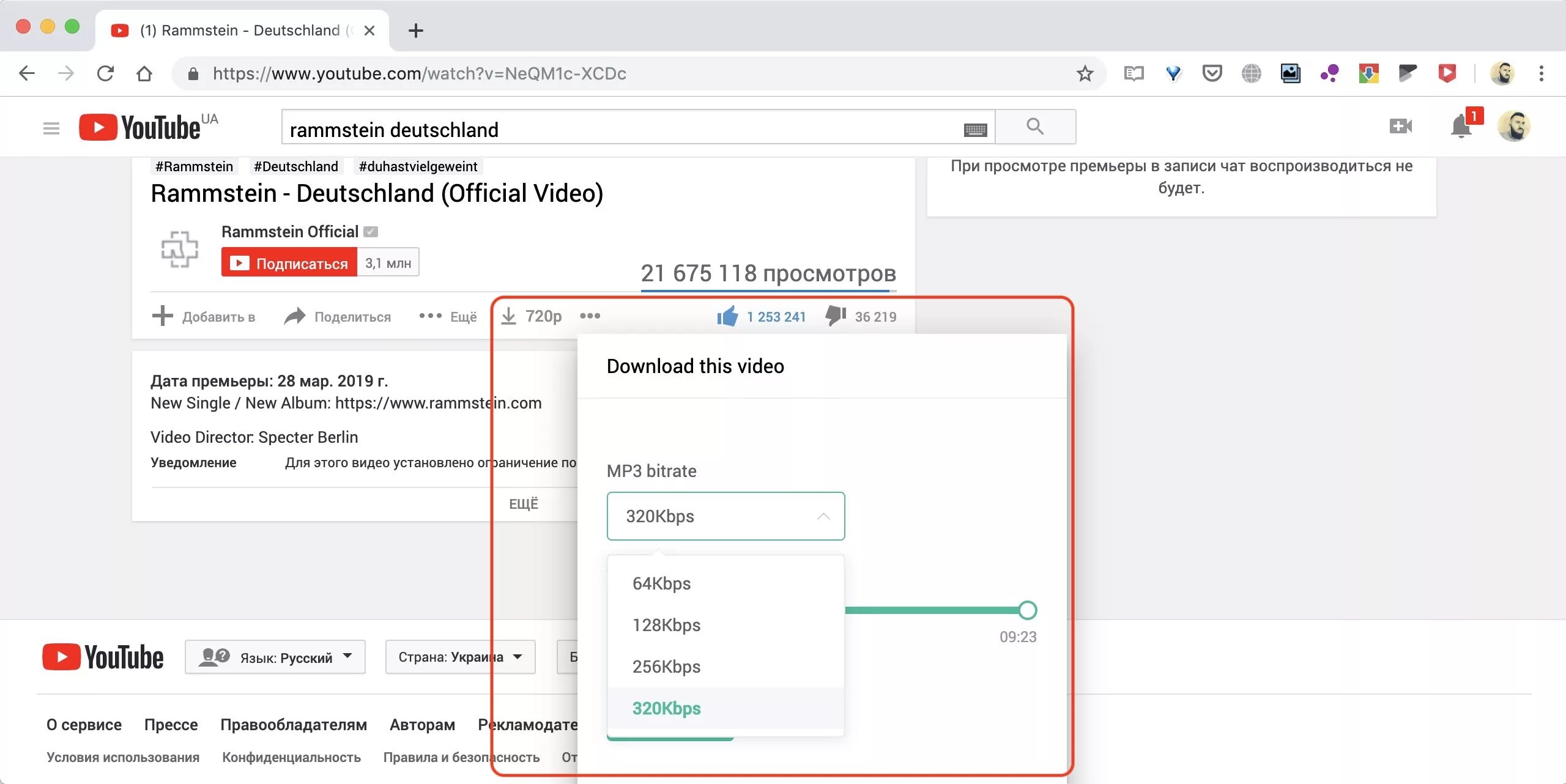Screen dimensions: 1566x784
Task: Choose the 64Kbps bitrate option
Action: (x=661, y=583)
